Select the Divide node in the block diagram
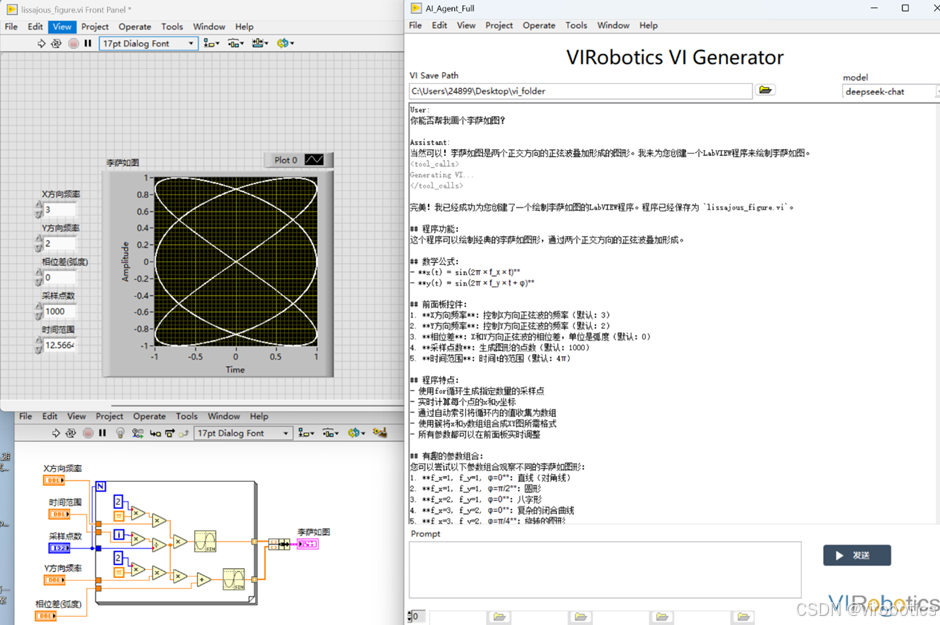 (x=158, y=545)
